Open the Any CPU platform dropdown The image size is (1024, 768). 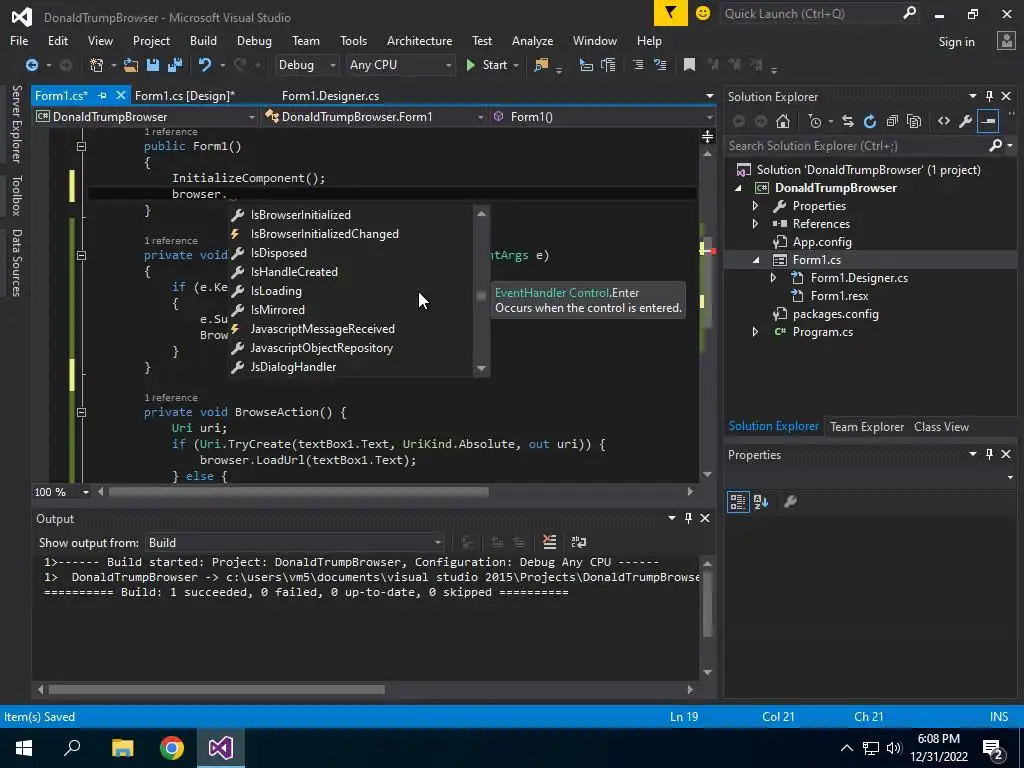(x=400, y=65)
